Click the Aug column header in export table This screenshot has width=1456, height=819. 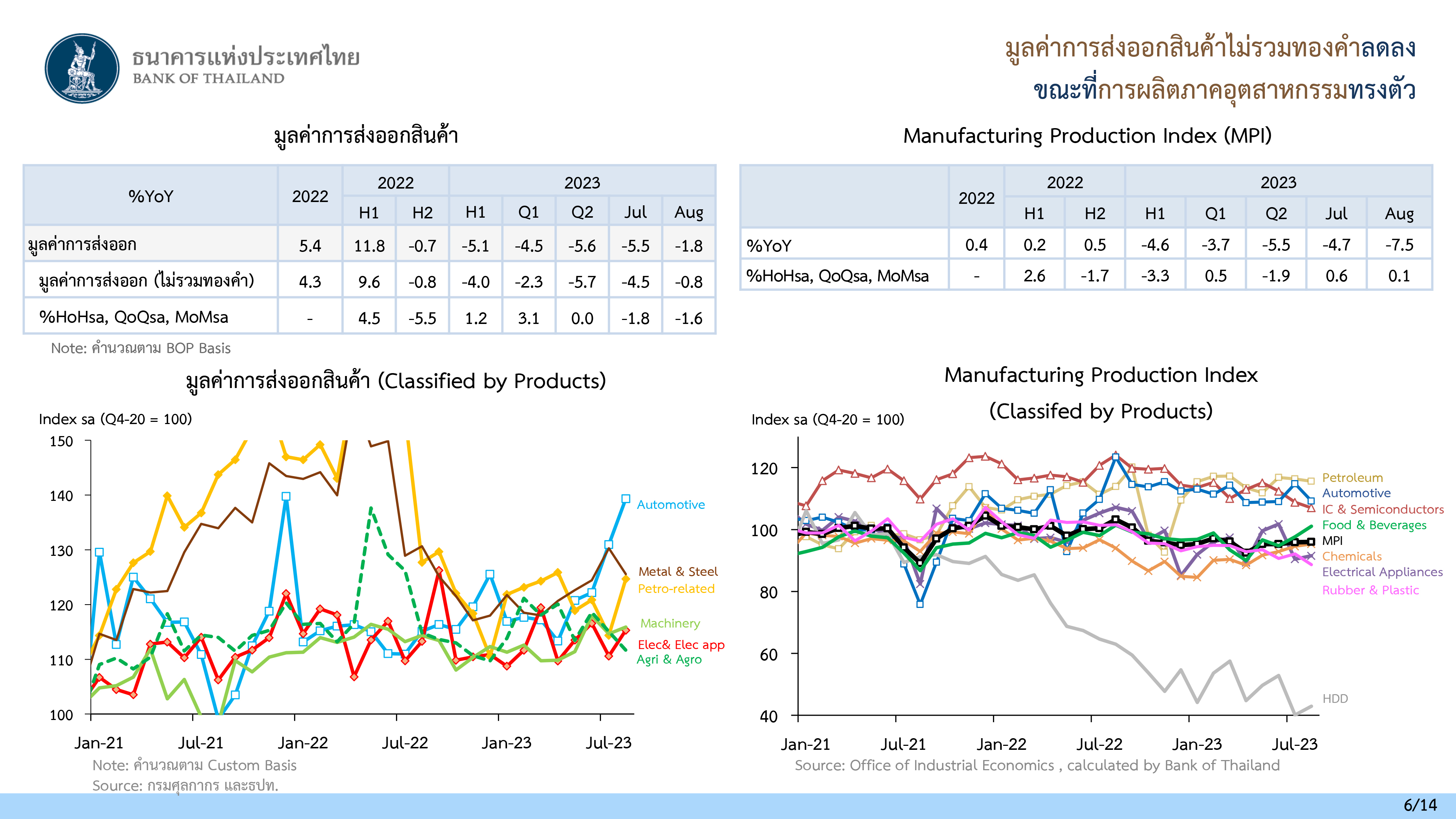[x=688, y=213]
